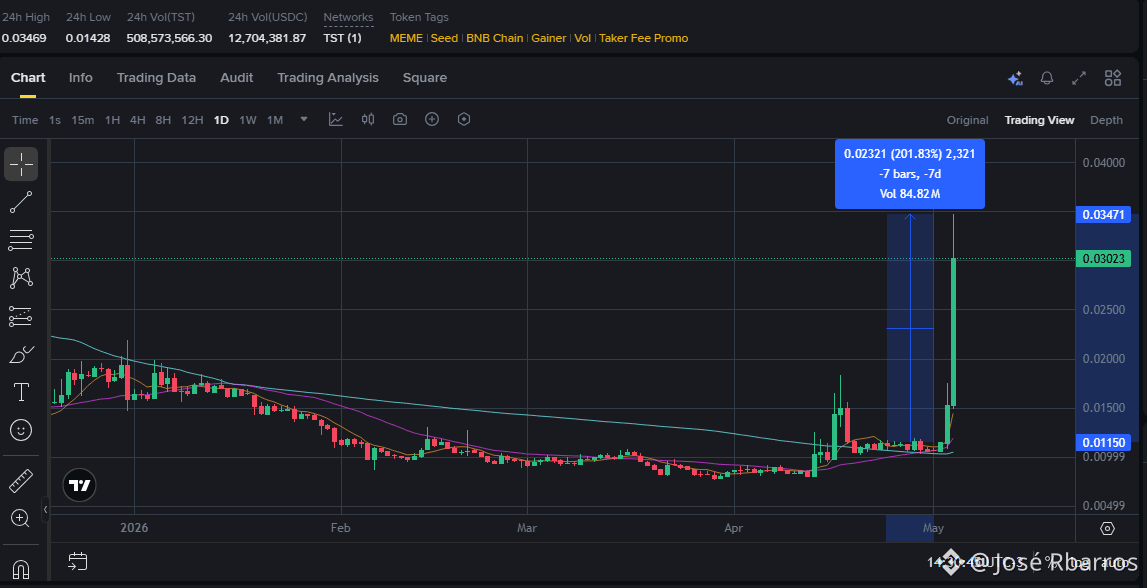
Task: Click the 24h Vol(USDC) value 12,704,381.87
Action: click(x=267, y=38)
